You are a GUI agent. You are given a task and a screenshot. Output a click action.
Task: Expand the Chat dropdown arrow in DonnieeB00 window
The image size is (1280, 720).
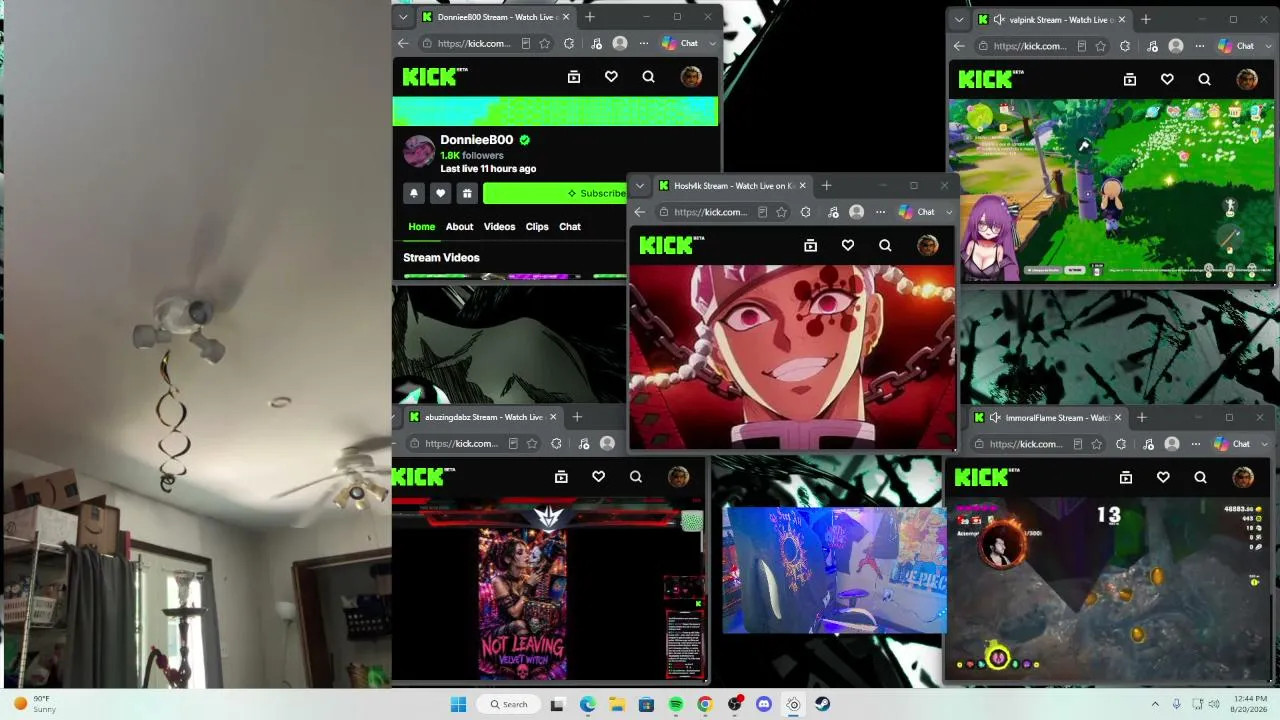[713, 44]
